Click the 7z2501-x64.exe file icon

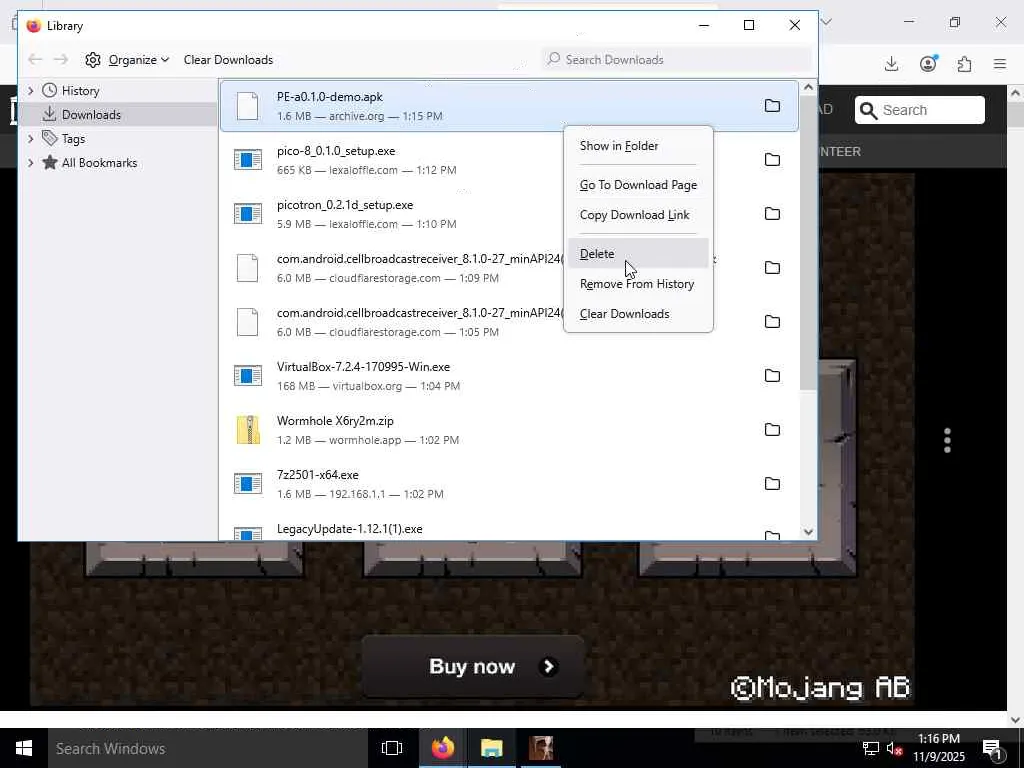[248, 484]
